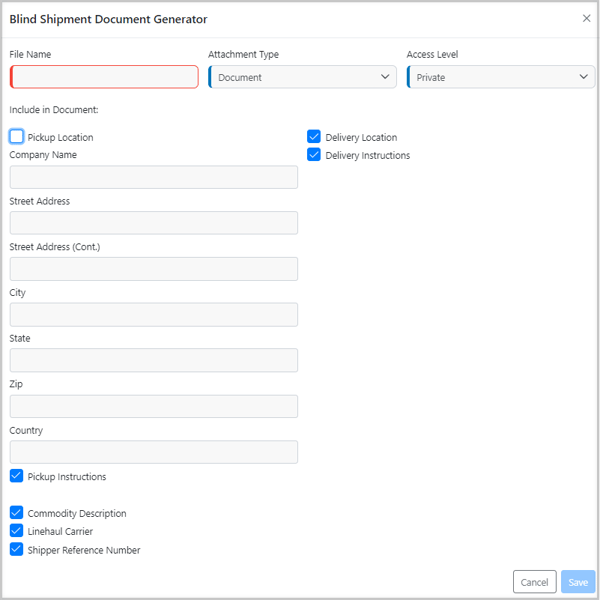This screenshot has width=600, height=600.
Task: Uncheck the Linehaul Carrier checkbox
Action: tap(16, 531)
